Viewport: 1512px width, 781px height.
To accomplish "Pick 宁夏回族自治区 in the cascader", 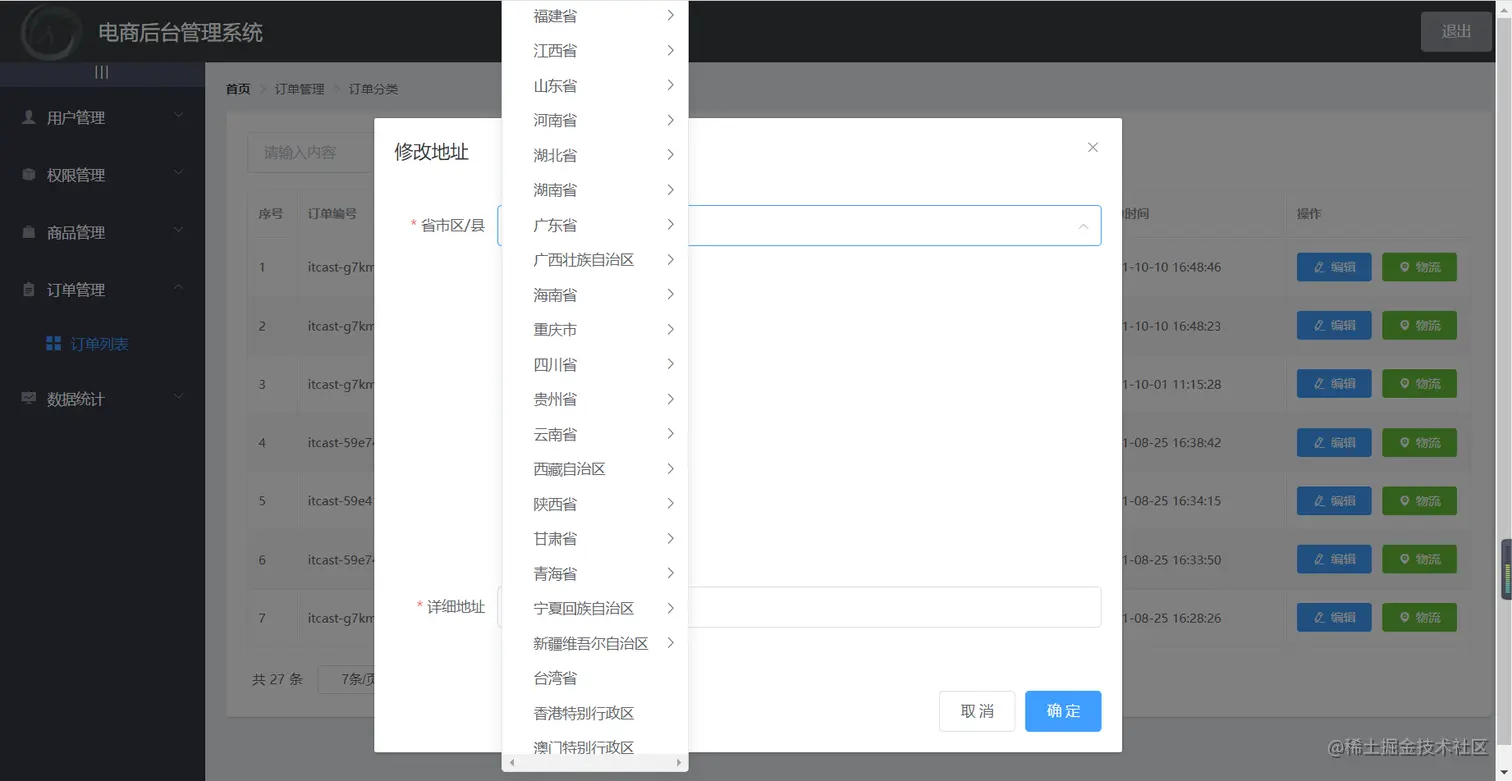I will [595, 608].
